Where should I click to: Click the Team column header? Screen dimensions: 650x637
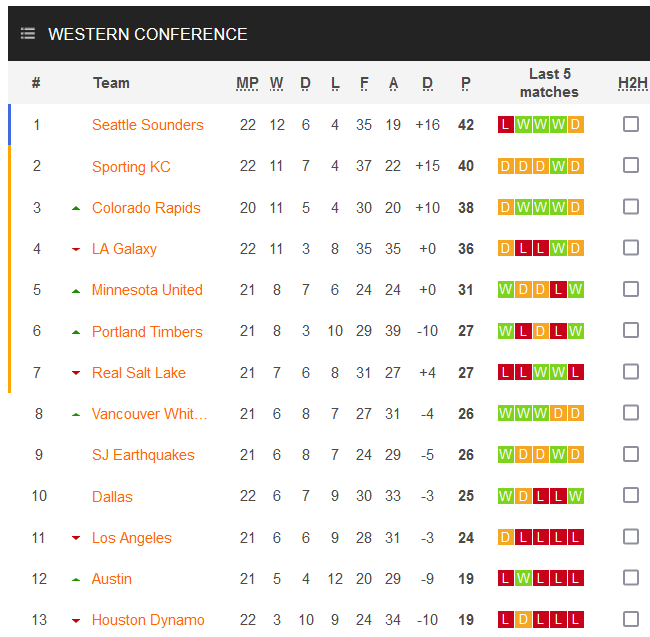(111, 83)
